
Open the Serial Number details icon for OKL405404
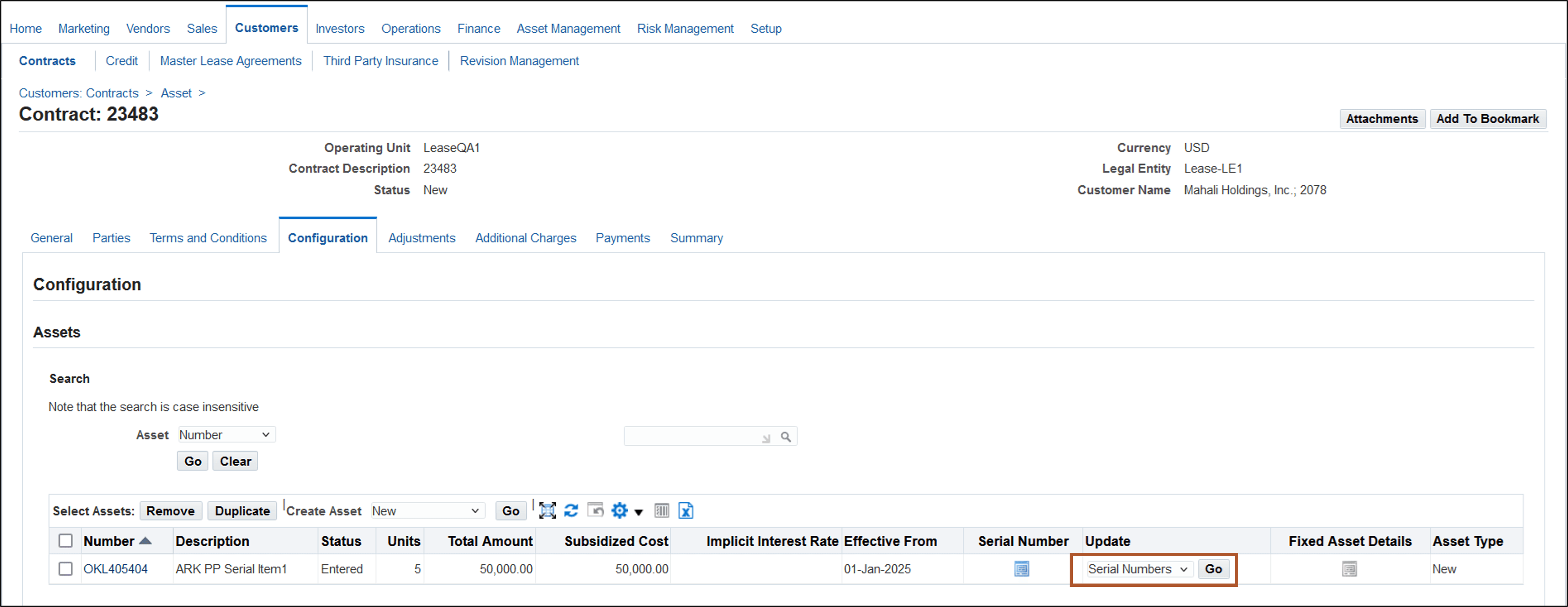point(1021,569)
